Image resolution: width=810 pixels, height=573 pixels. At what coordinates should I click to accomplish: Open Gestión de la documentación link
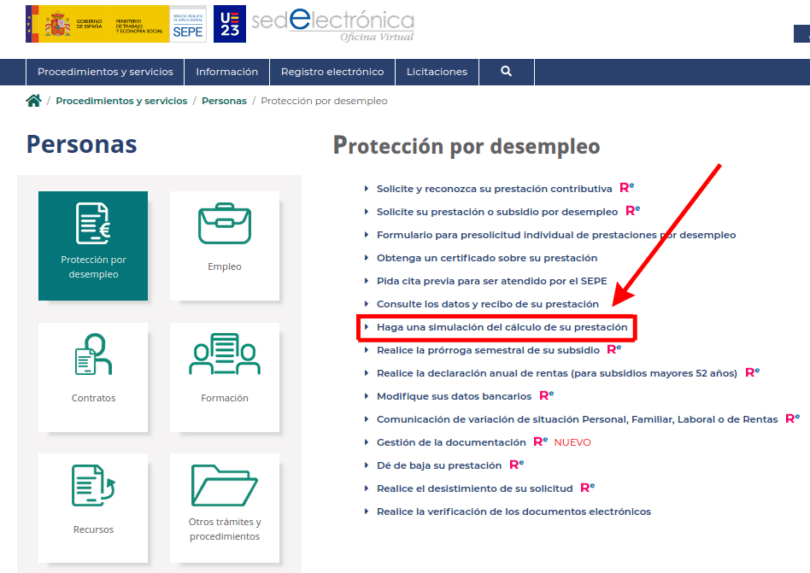[451, 442]
